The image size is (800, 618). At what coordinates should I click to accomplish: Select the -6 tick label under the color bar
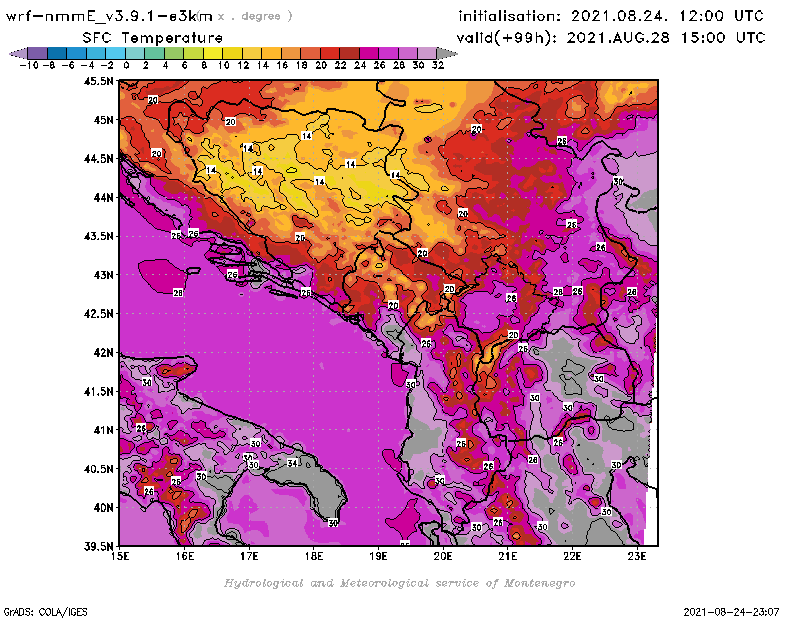[x=68, y=66]
